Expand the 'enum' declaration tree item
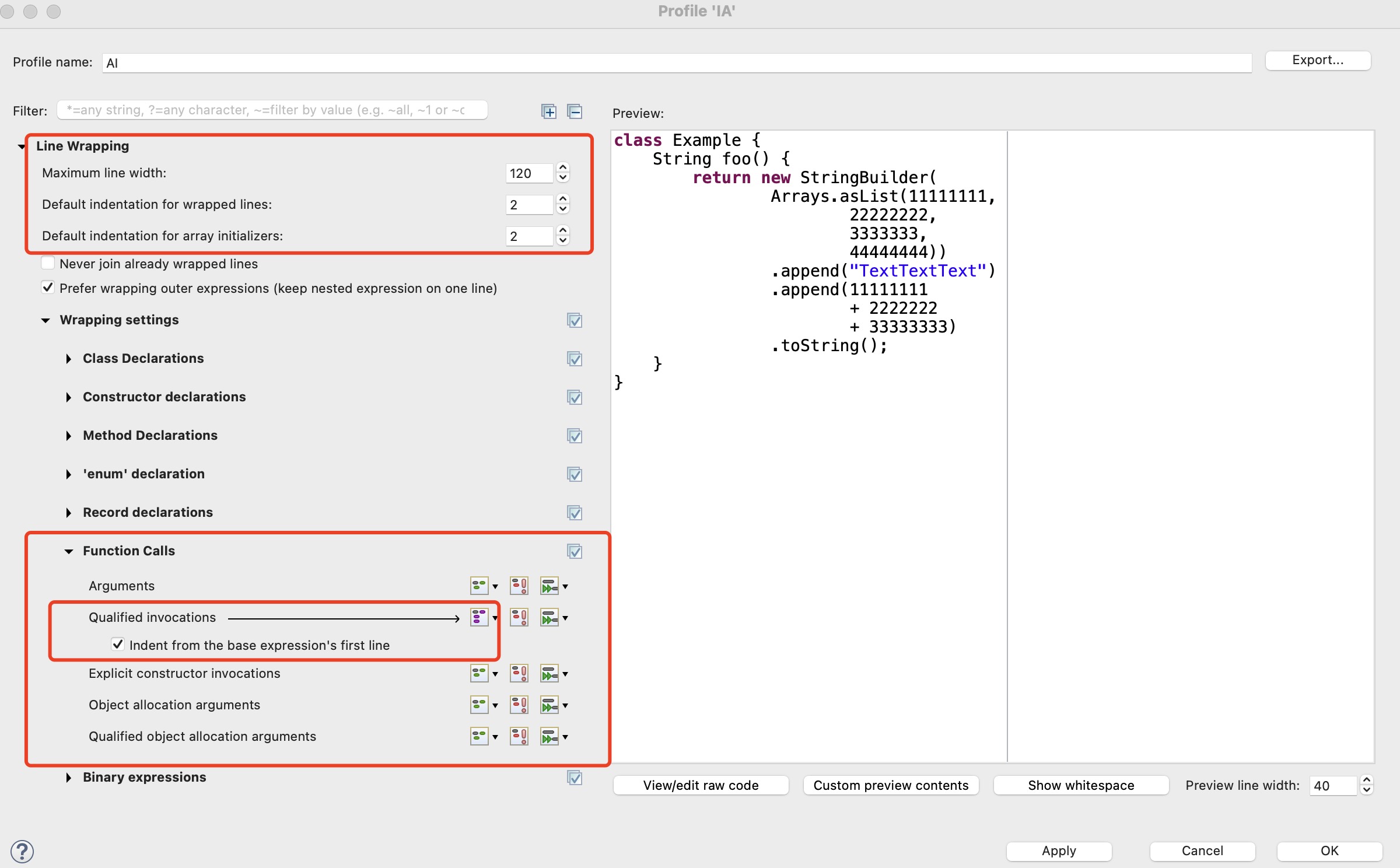The width and height of the screenshot is (1400, 868). [69, 474]
